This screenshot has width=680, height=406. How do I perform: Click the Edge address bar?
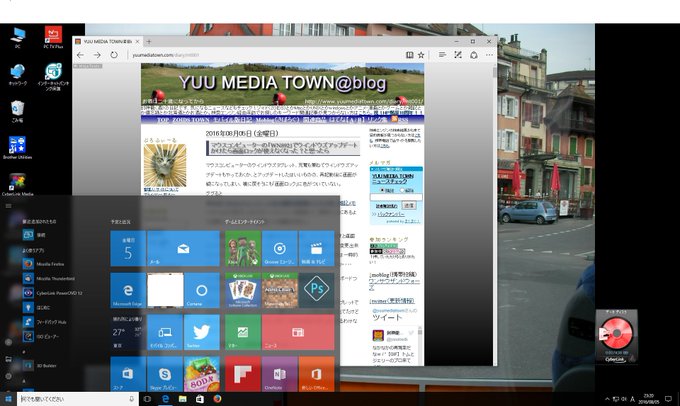(x=265, y=55)
